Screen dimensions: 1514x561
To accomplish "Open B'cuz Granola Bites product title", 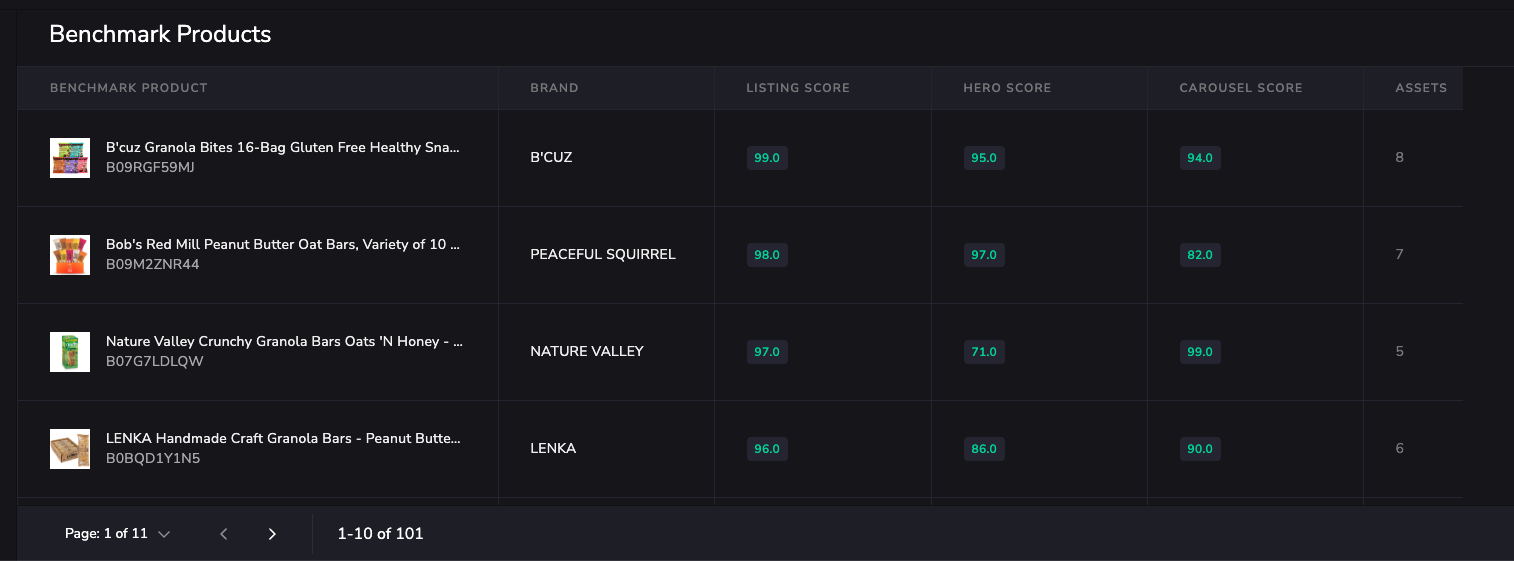I will tap(284, 148).
